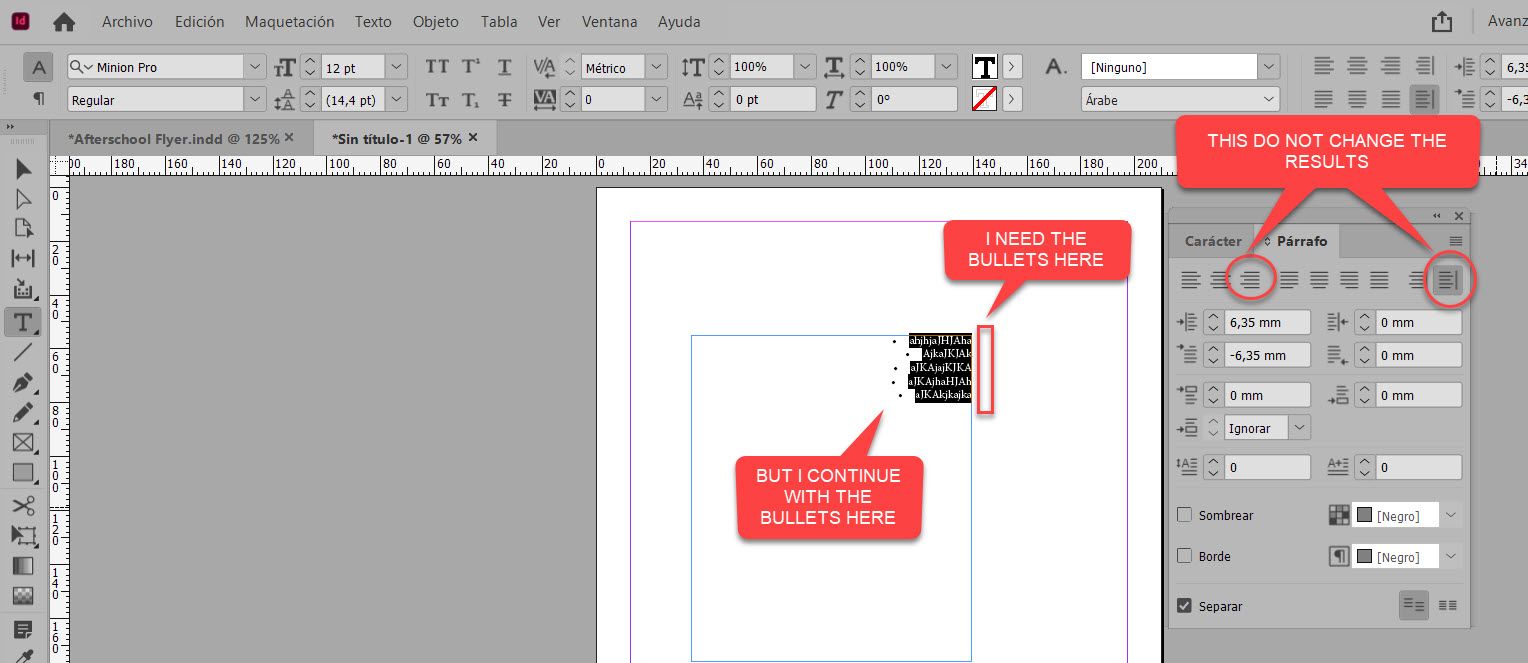
Task: Enable the Borde checkbox
Action: 1184,556
